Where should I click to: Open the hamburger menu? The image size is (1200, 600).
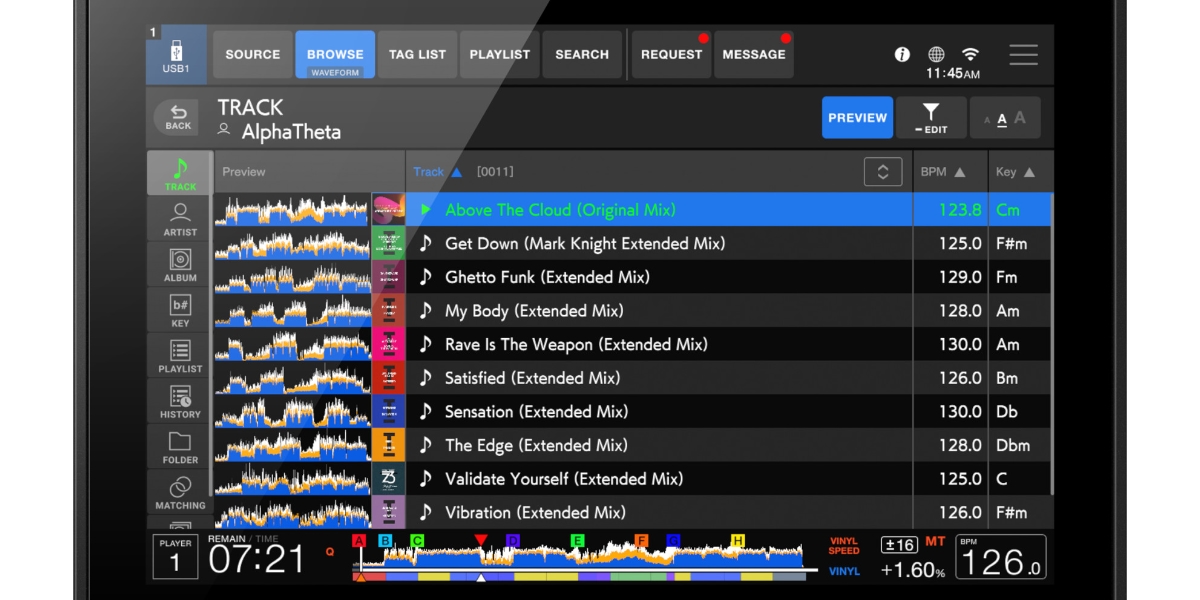point(1023,55)
